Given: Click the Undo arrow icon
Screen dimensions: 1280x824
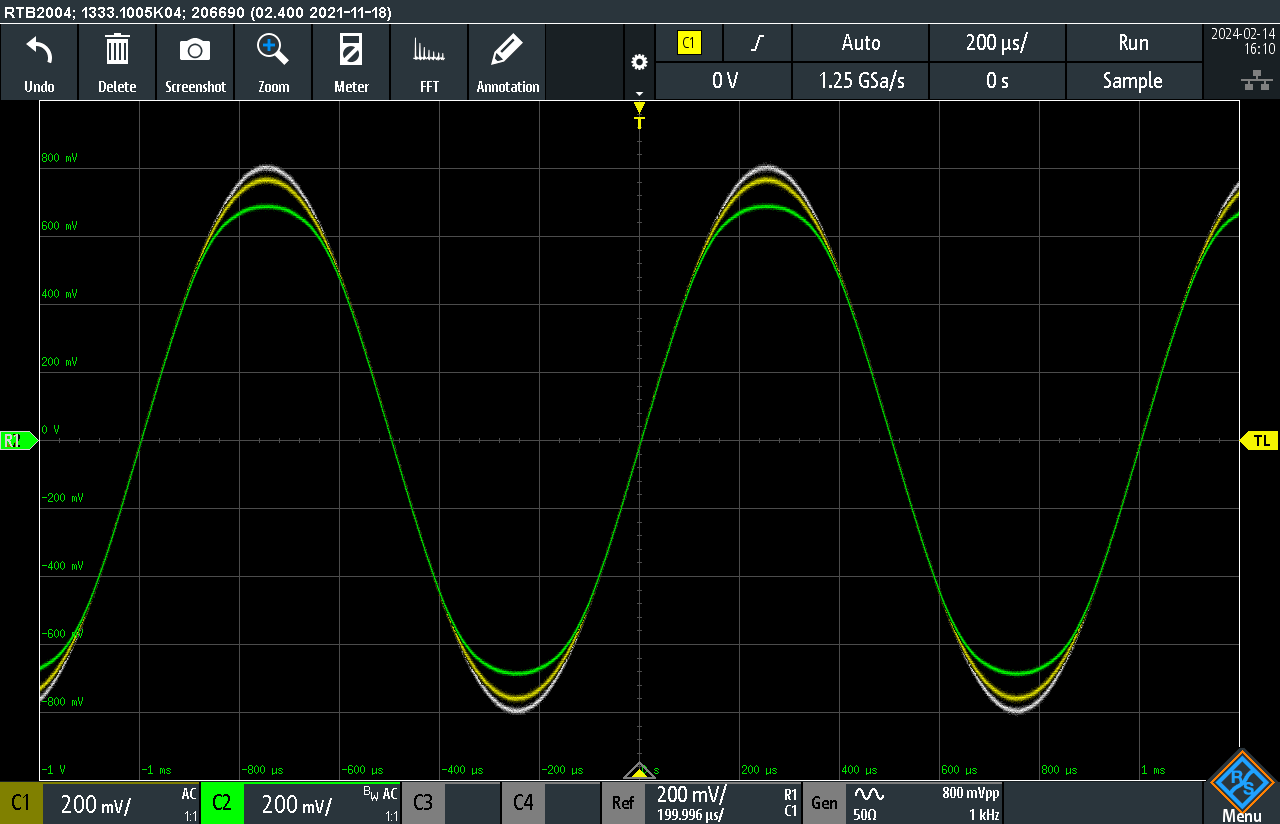Looking at the screenshot, I should (39, 50).
